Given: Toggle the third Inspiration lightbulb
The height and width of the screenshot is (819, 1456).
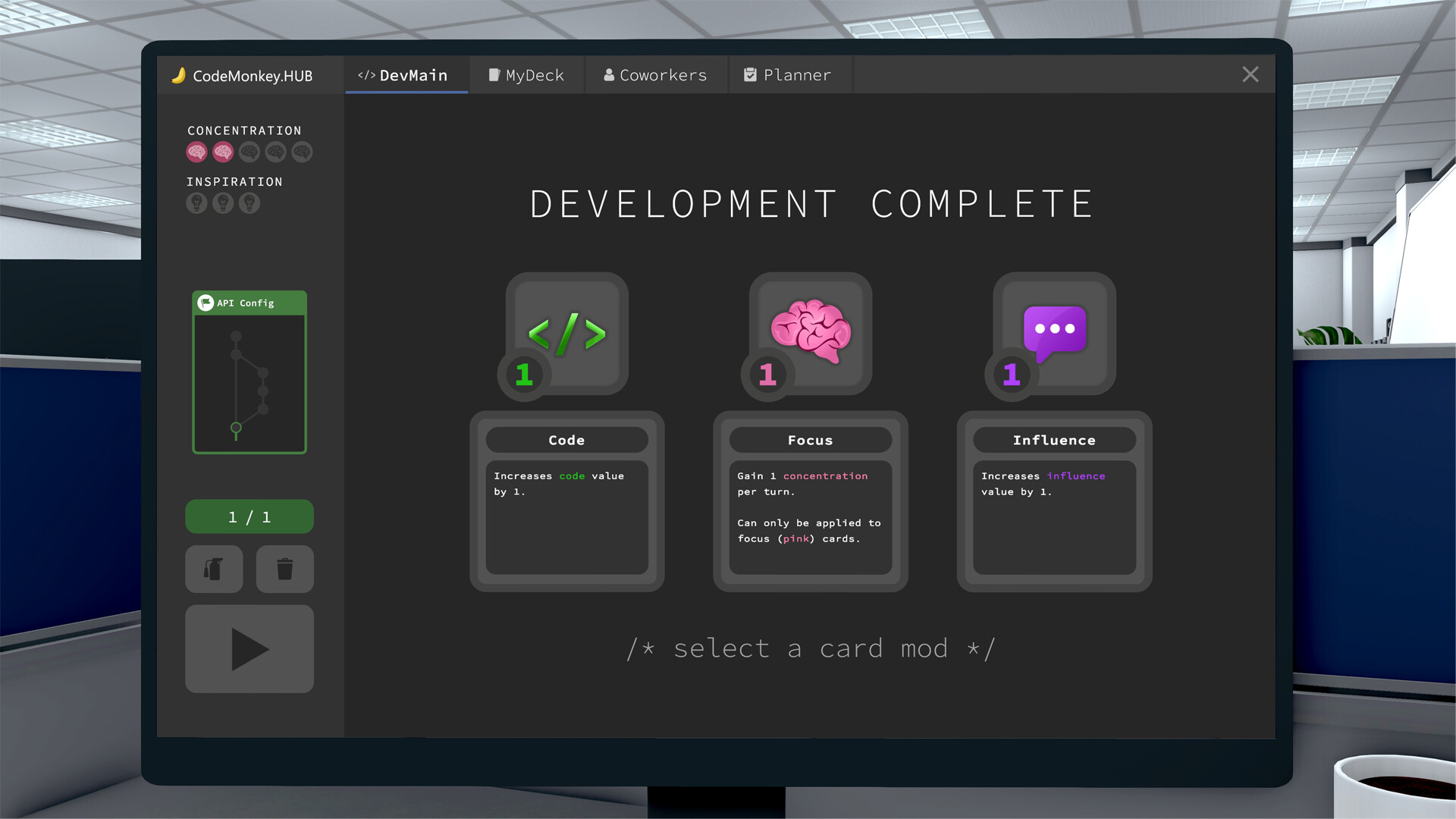Looking at the screenshot, I should [249, 202].
